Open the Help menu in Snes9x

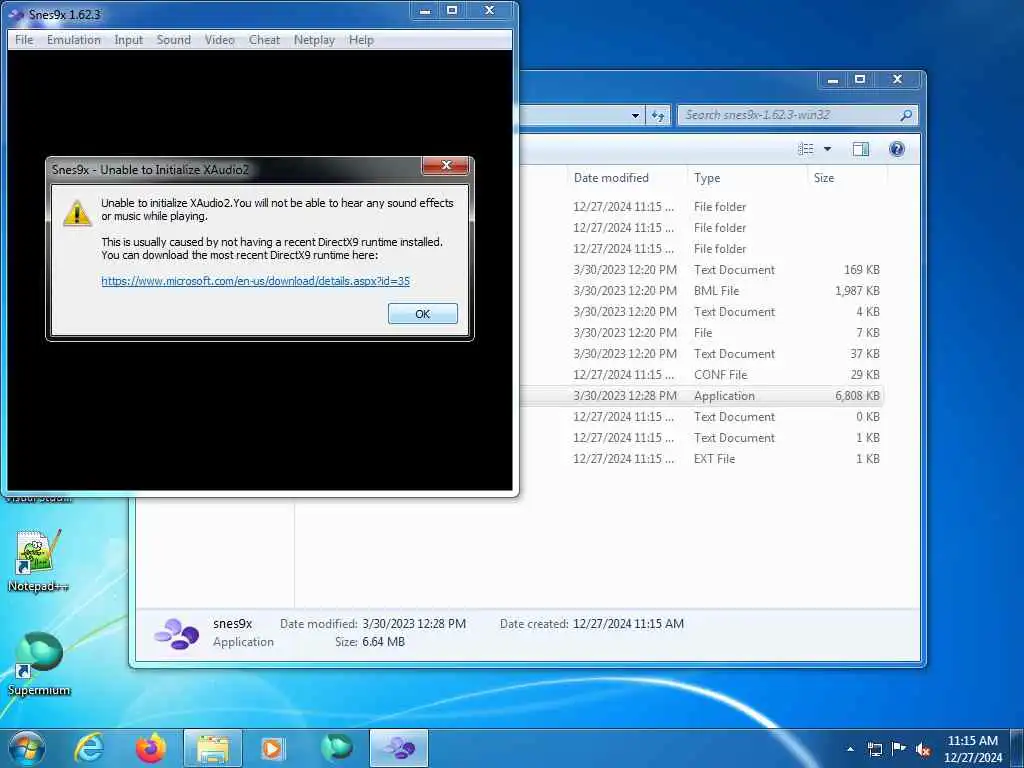[x=361, y=40]
